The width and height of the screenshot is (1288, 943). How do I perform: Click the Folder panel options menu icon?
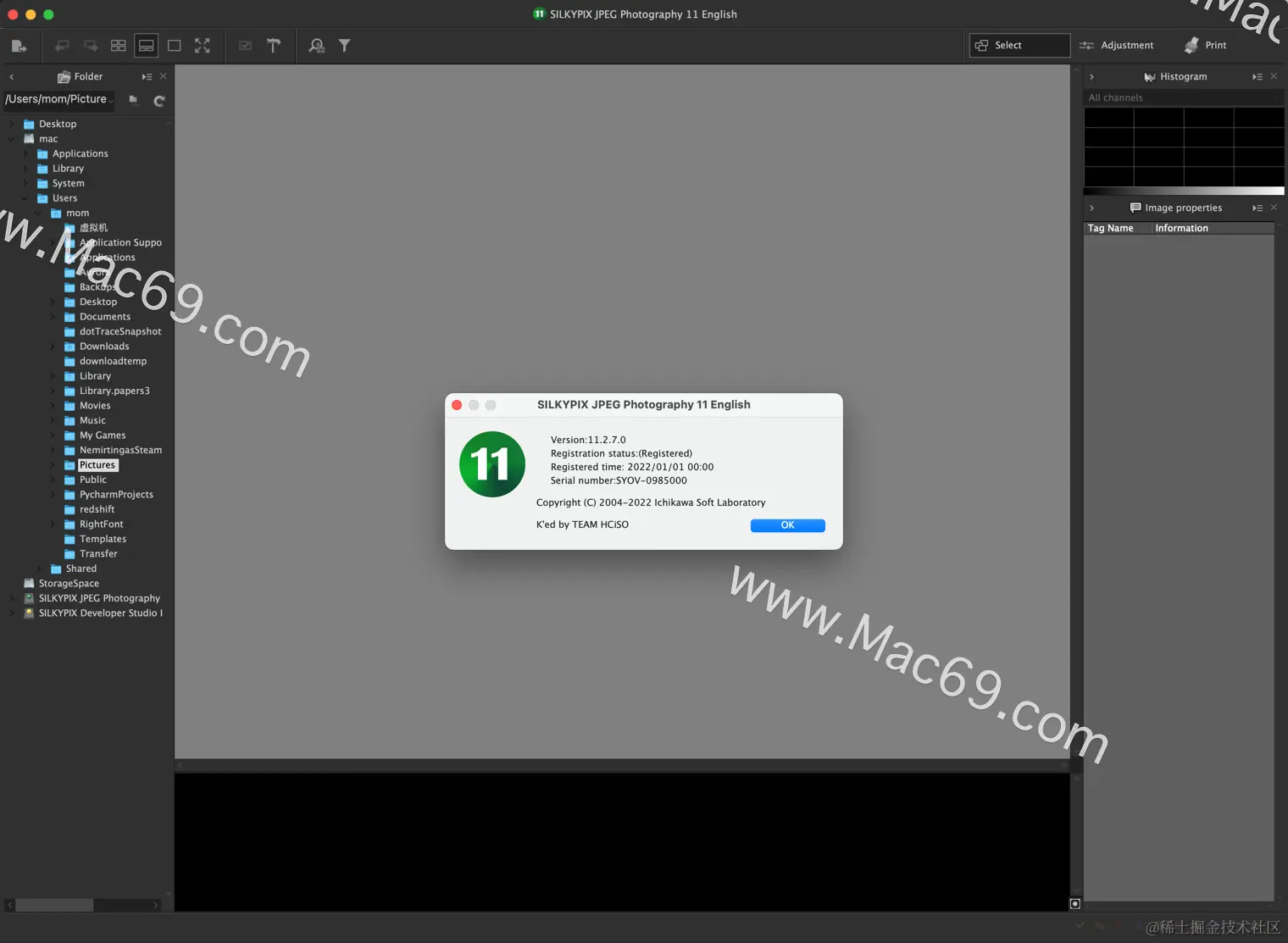click(x=147, y=76)
